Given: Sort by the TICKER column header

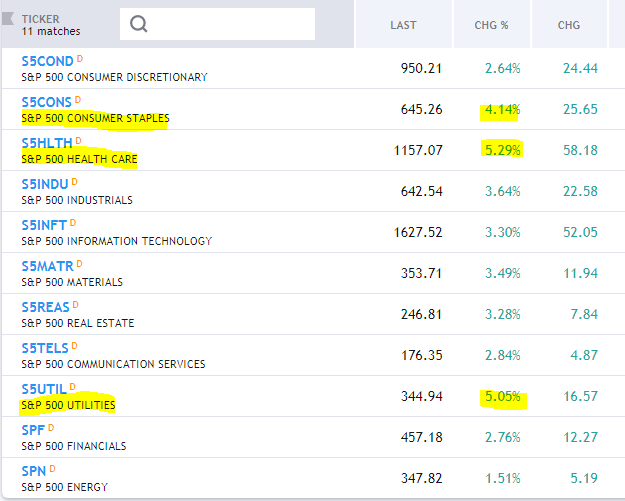Looking at the screenshot, I should [40, 19].
